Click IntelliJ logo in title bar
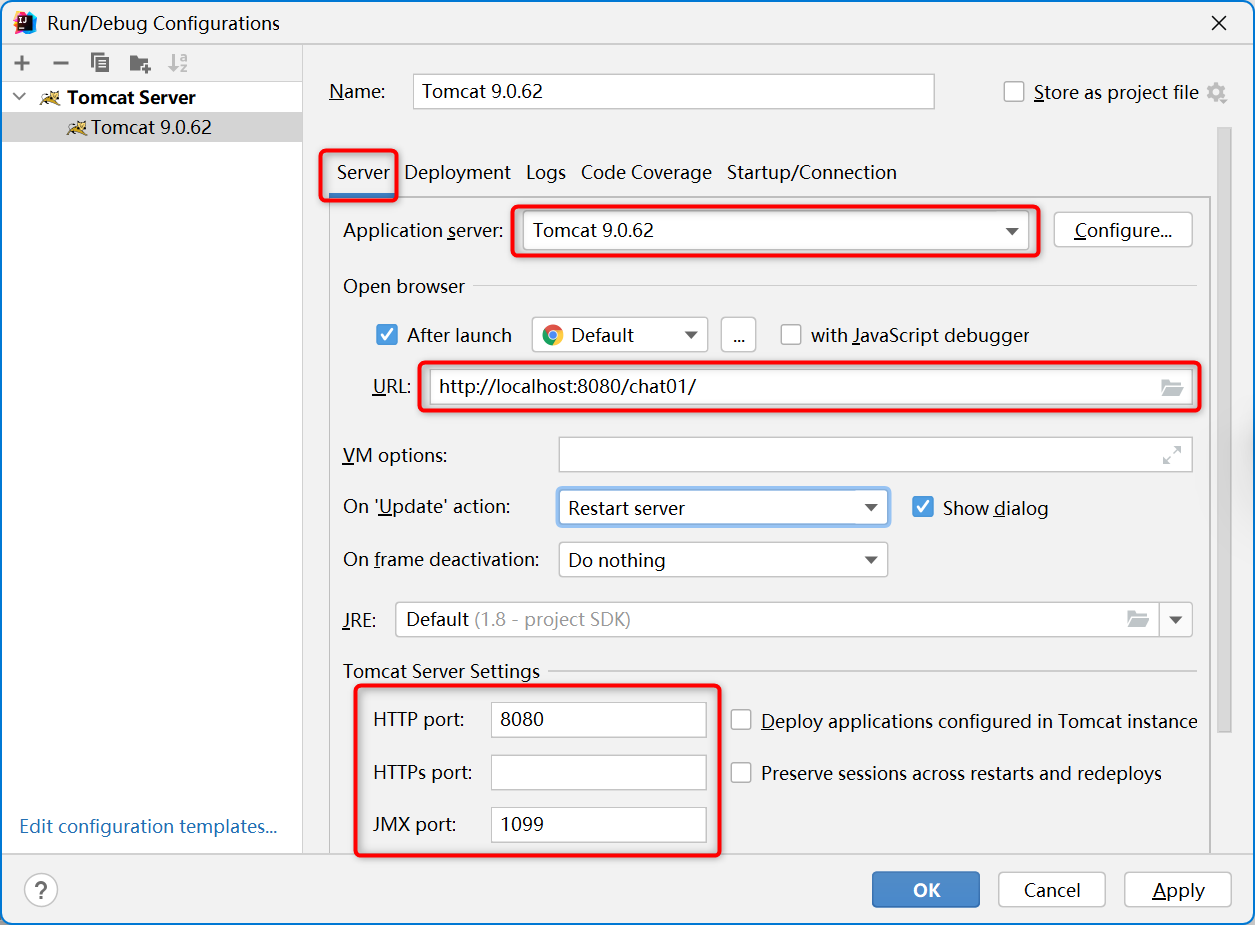This screenshot has height=925, width=1255. coord(26,22)
